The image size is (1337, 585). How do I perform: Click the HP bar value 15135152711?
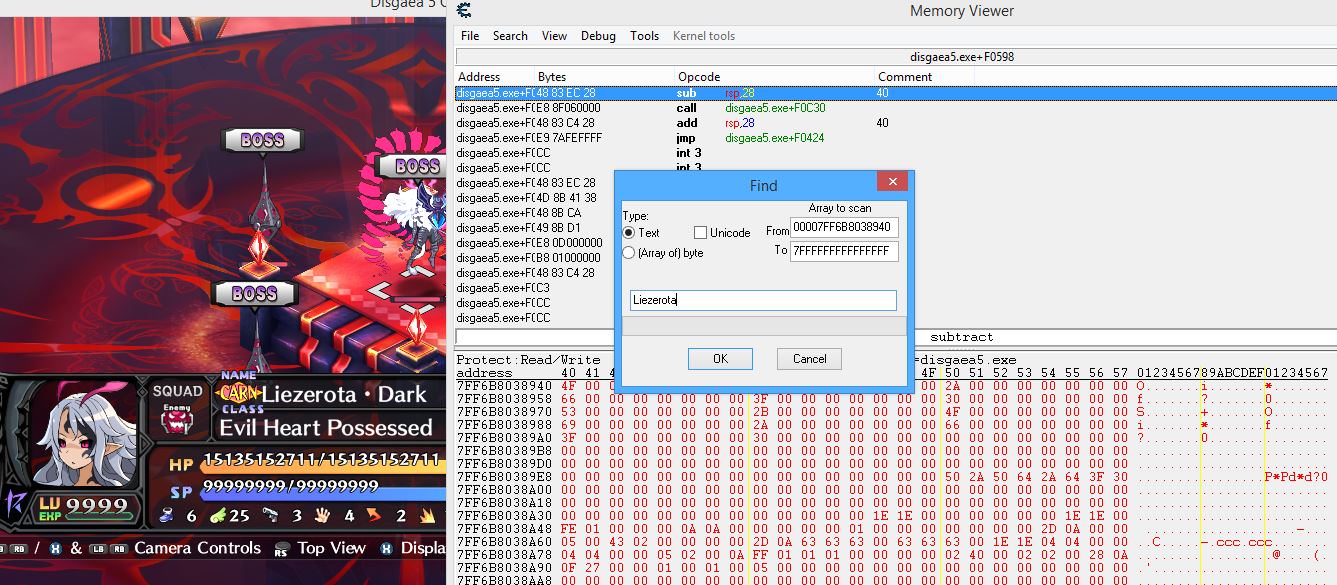coord(320,461)
